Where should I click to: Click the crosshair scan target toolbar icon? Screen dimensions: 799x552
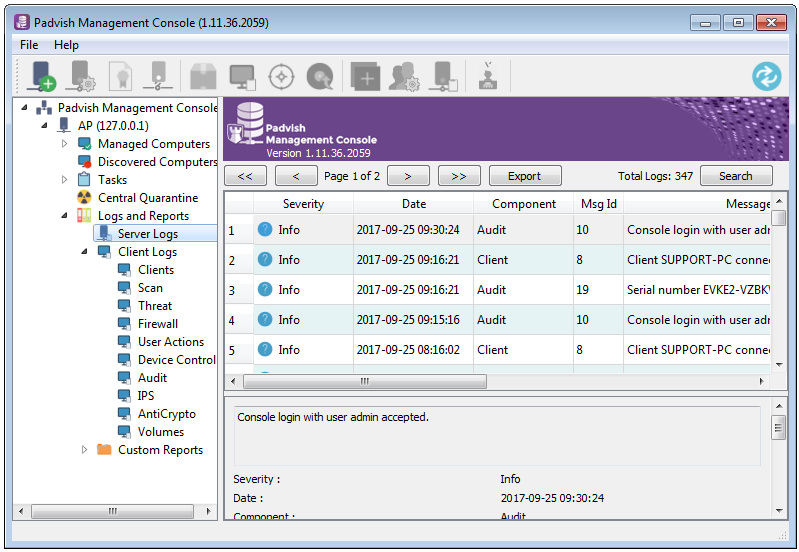(281, 77)
